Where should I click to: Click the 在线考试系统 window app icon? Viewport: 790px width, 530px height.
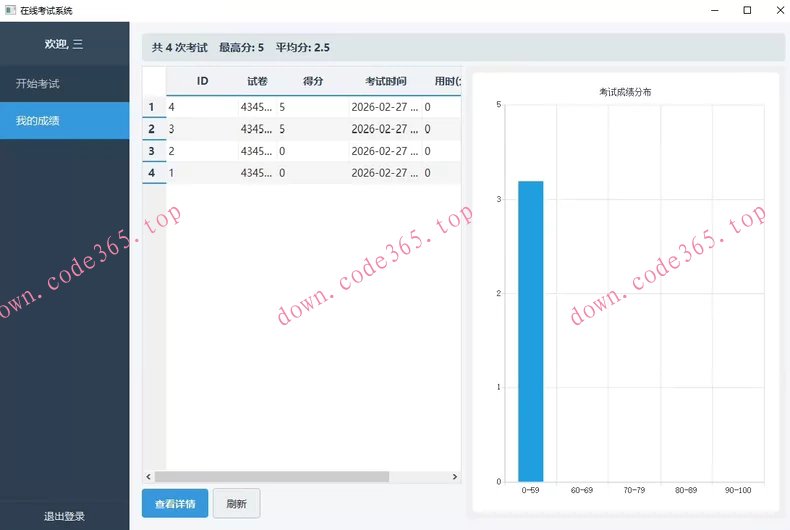tap(10, 10)
